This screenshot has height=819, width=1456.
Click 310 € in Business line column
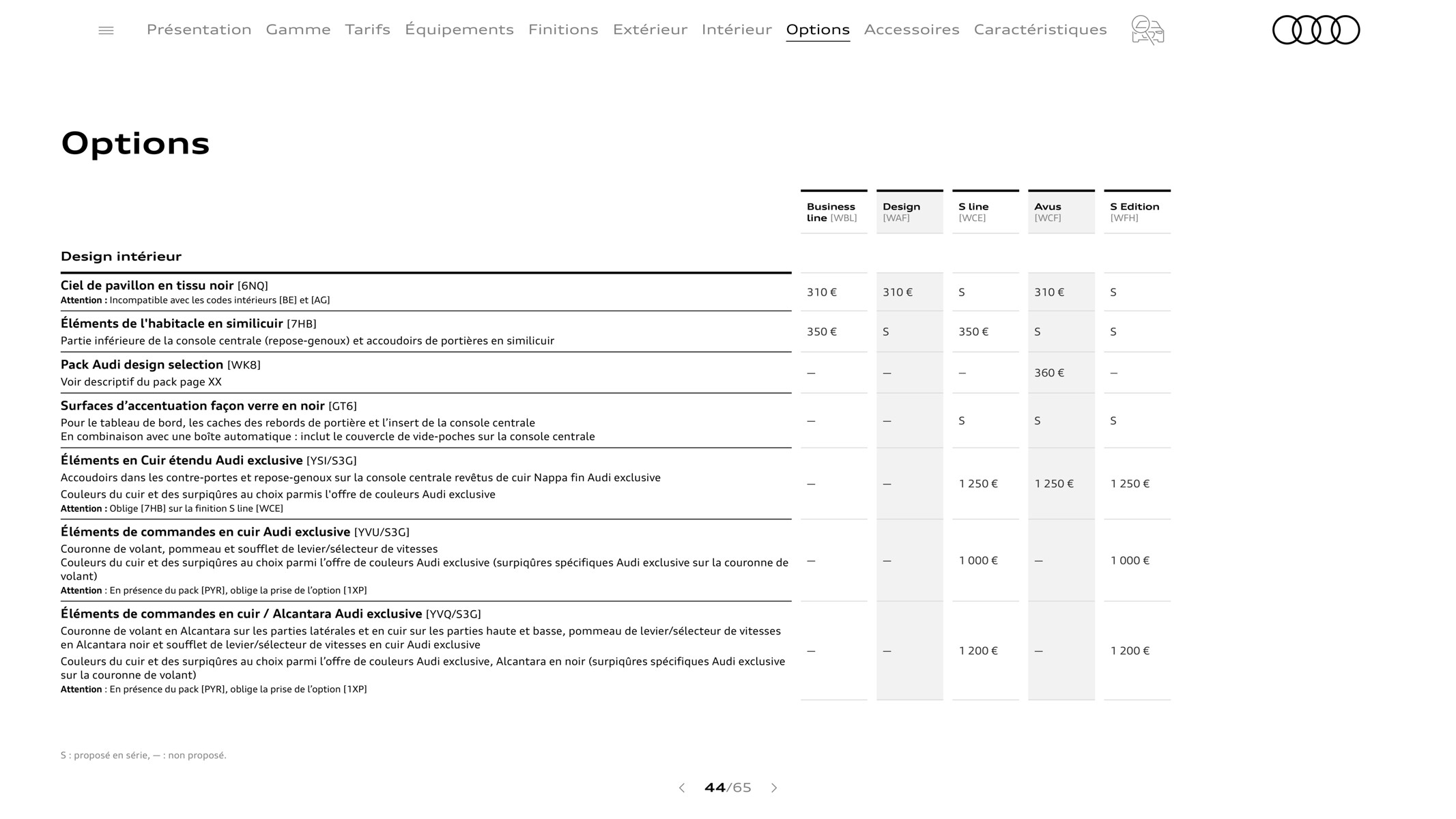[x=822, y=292]
